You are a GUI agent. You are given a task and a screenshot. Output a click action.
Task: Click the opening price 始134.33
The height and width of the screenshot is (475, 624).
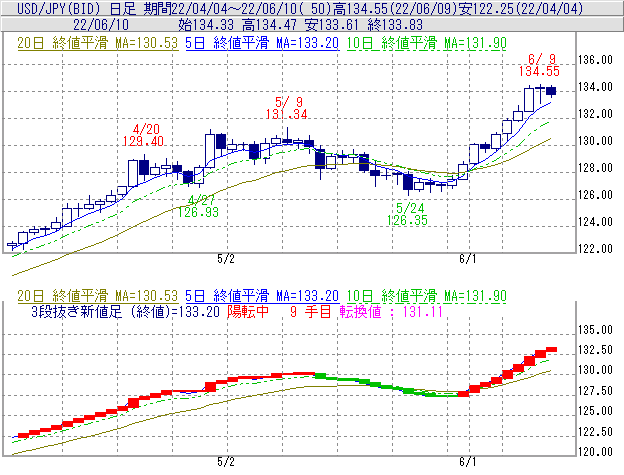tap(205, 25)
